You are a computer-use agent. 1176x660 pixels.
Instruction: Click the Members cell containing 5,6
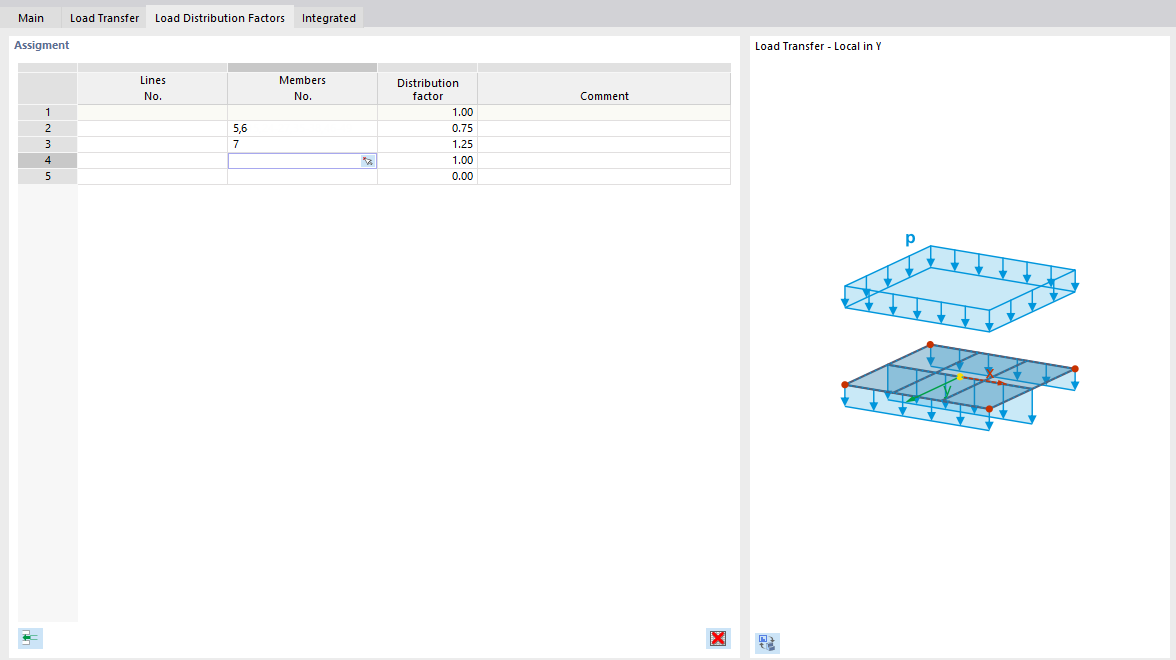(302, 128)
